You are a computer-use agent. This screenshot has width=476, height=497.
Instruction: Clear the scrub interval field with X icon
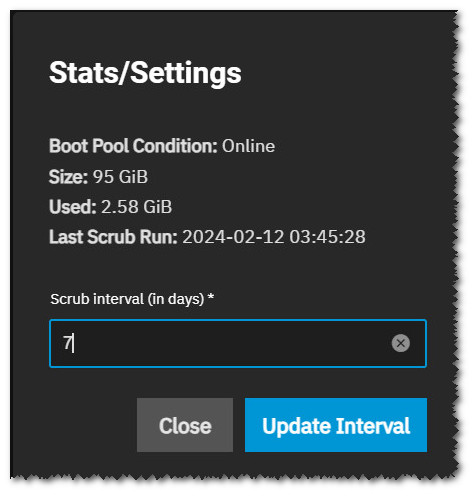[x=400, y=343]
